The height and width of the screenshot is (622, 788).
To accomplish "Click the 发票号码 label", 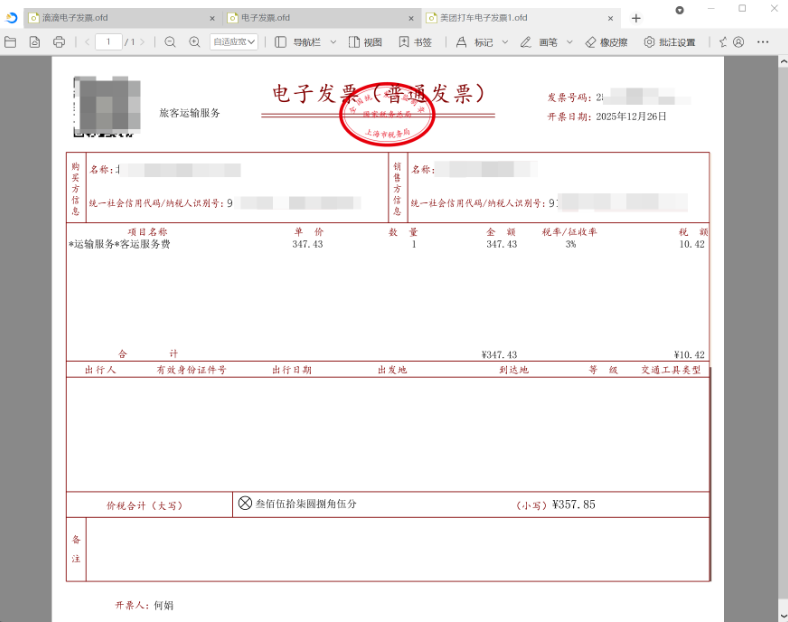I will click(569, 97).
